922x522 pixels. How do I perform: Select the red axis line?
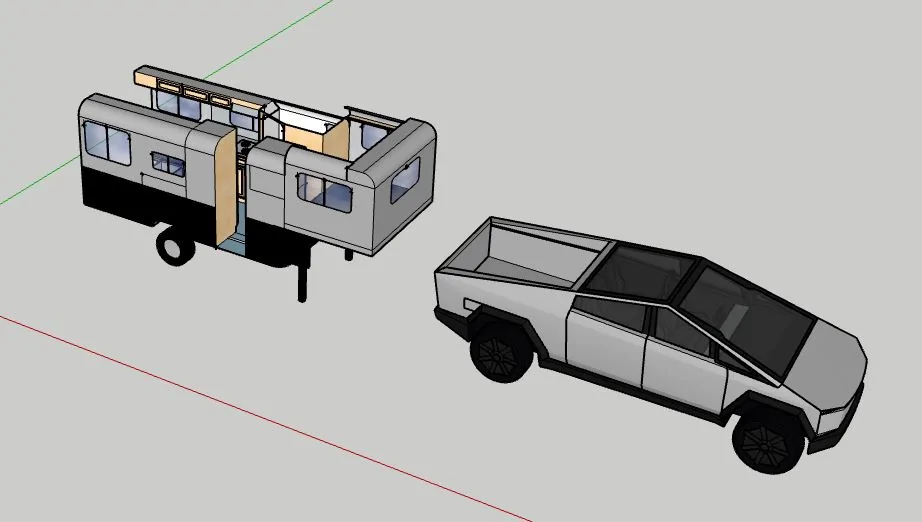(265, 419)
